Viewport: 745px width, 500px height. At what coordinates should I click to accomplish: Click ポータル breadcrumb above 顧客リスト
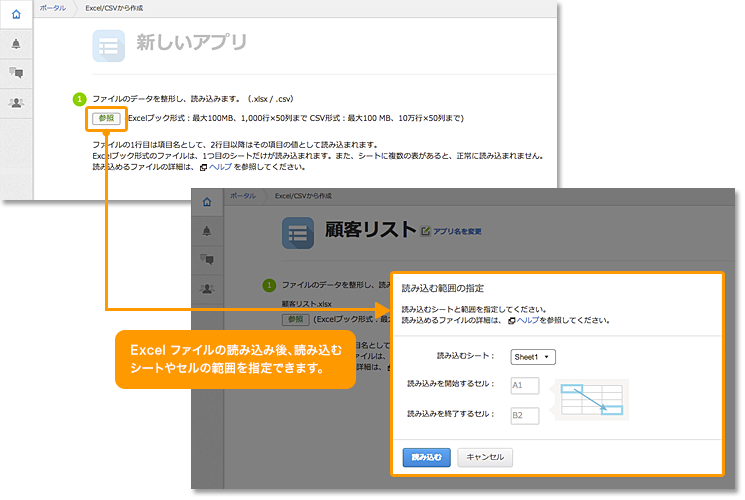tap(243, 195)
